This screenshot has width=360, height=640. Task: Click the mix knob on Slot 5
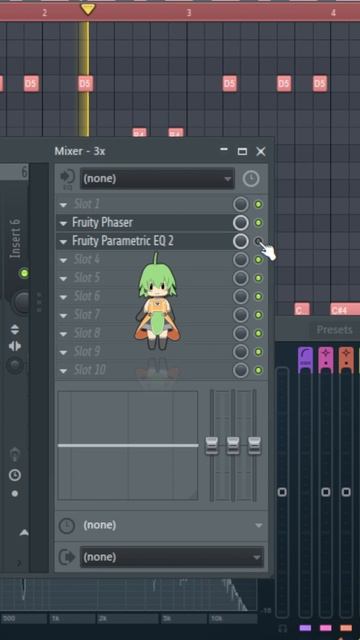pyautogui.click(x=241, y=278)
